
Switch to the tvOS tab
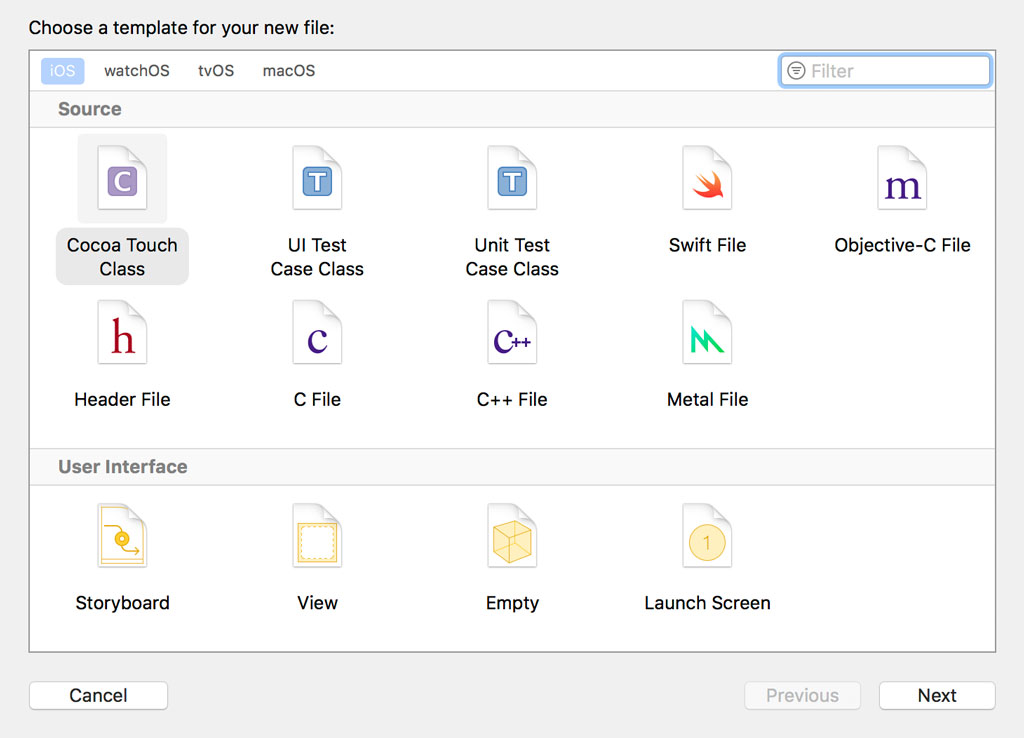pos(215,70)
